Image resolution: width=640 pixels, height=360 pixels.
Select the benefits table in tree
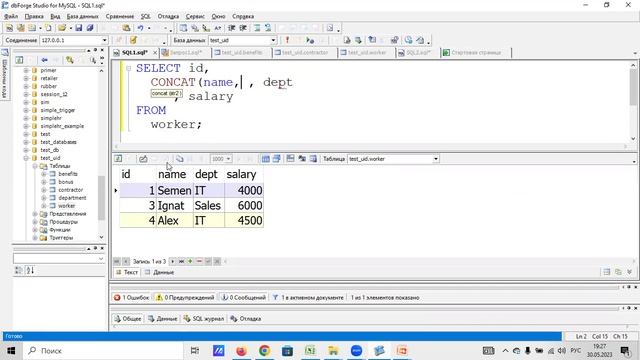(x=68, y=174)
